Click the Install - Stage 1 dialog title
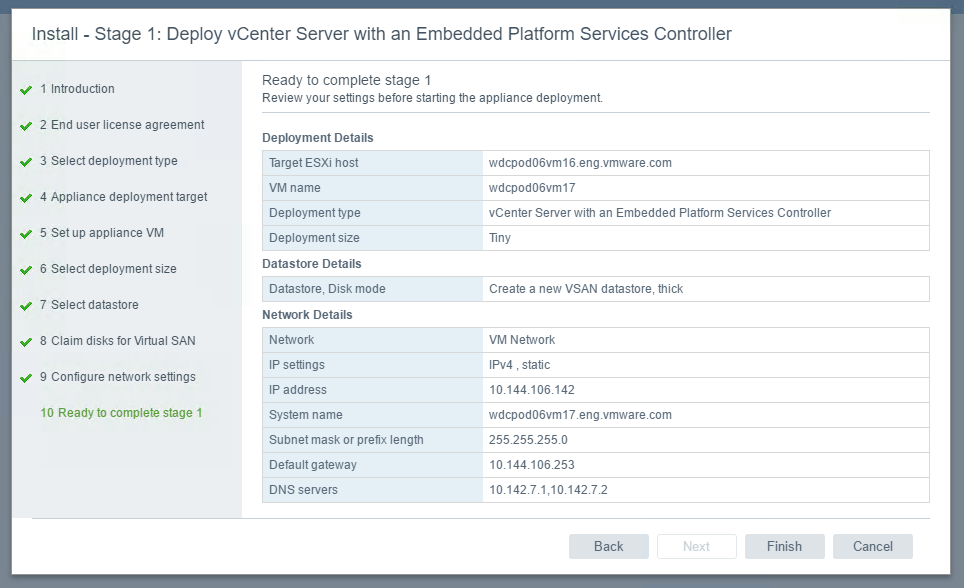The height and width of the screenshot is (588, 964). (382, 34)
